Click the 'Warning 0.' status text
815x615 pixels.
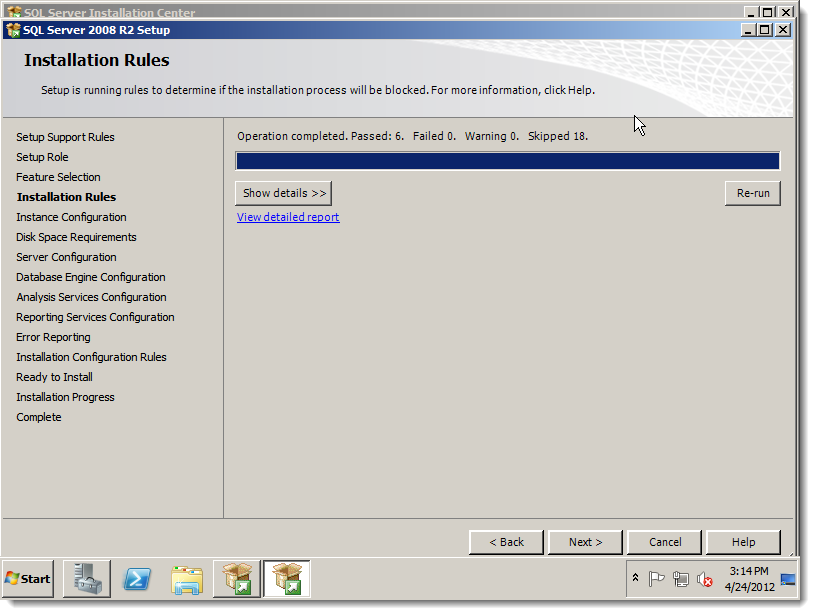pos(492,136)
